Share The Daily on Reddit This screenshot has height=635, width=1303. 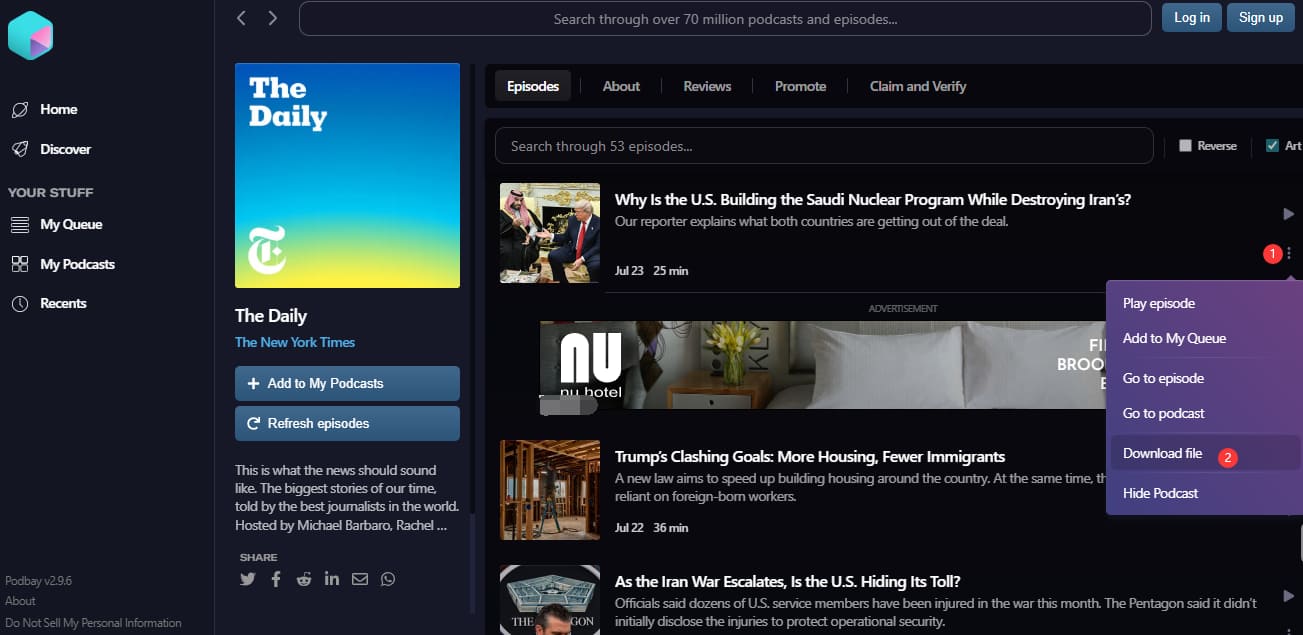tap(304, 579)
